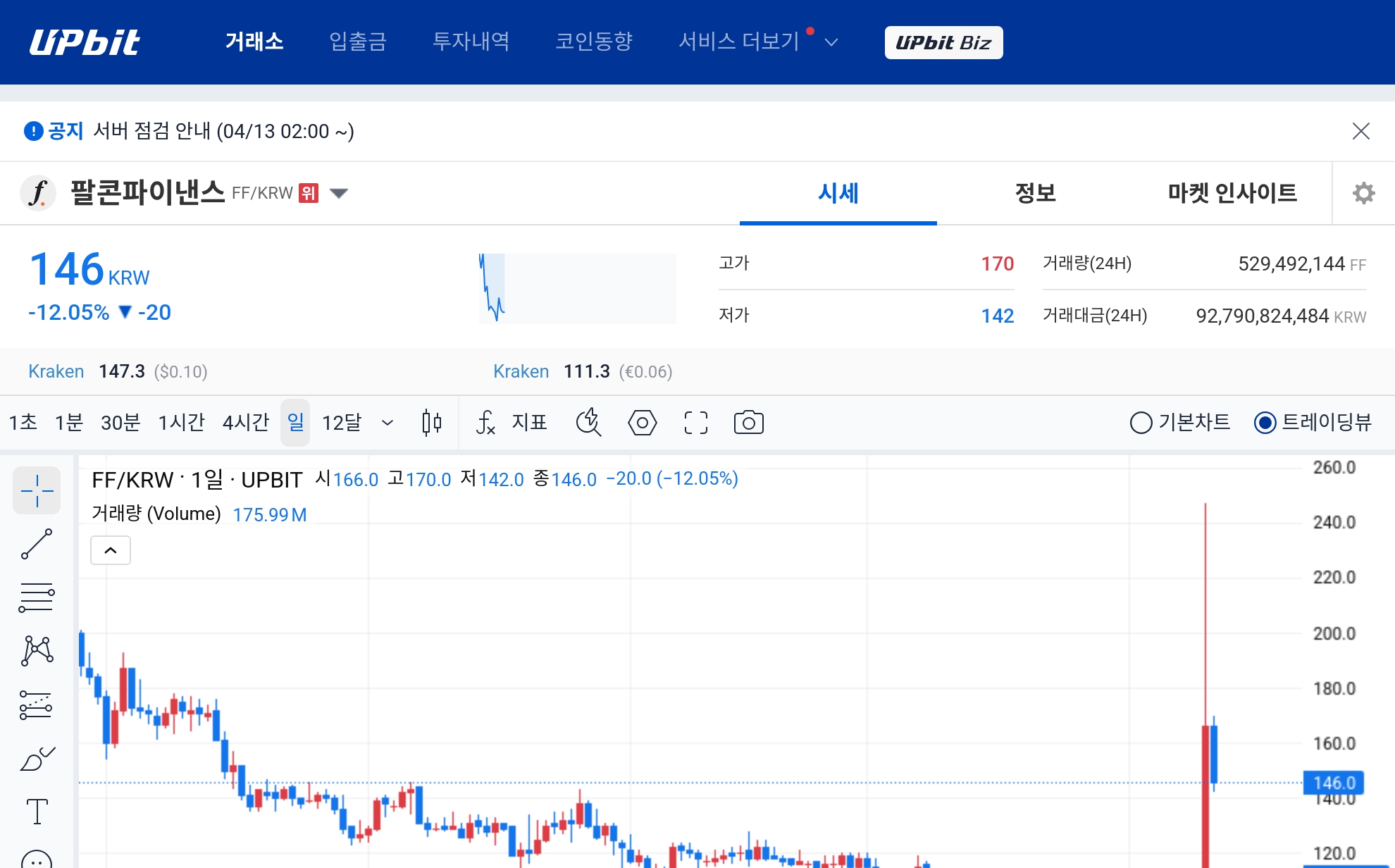This screenshot has width=1395, height=868.
Task: Expand the 12달 interval dropdown
Action: (x=386, y=422)
